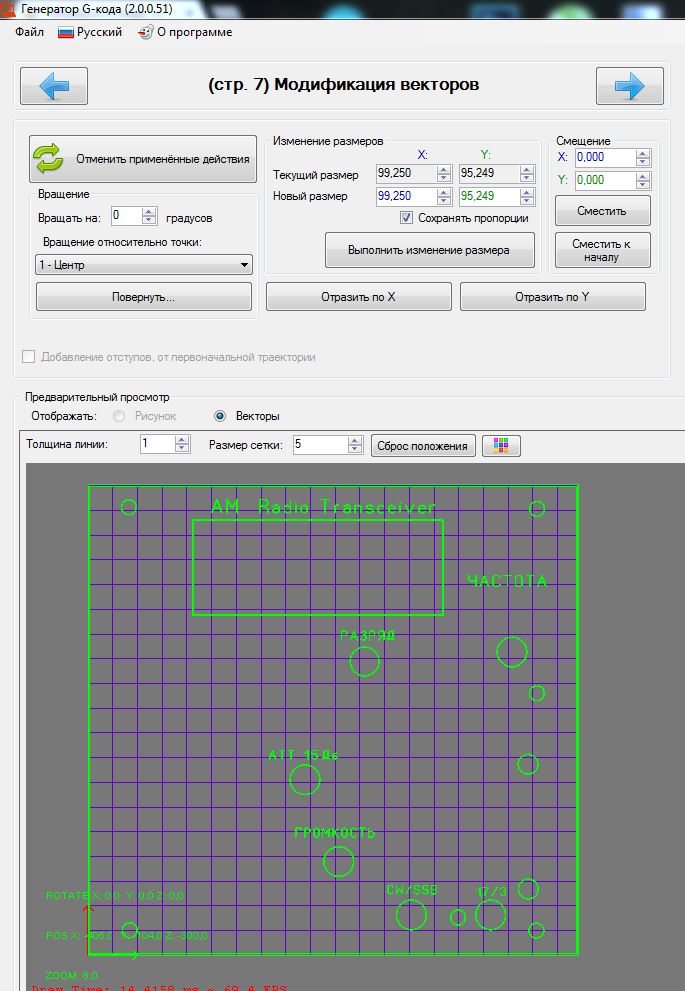The image size is (685, 991).
Task: Go to next page with right arrow
Action: coord(629,85)
